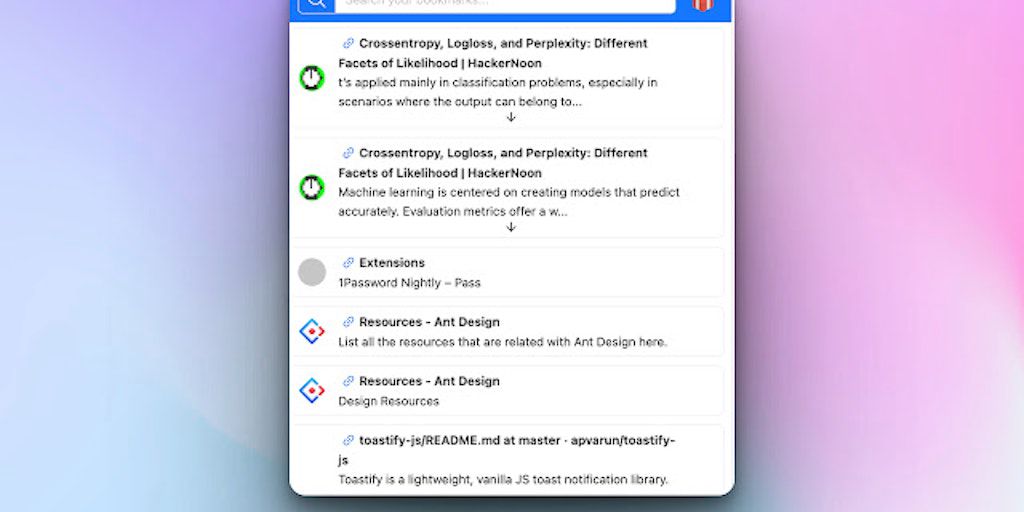Image resolution: width=1024 pixels, height=512 pixels.
Task: Click the "Toastify is a lightweight" description text
Action: (x=502, y=480)
